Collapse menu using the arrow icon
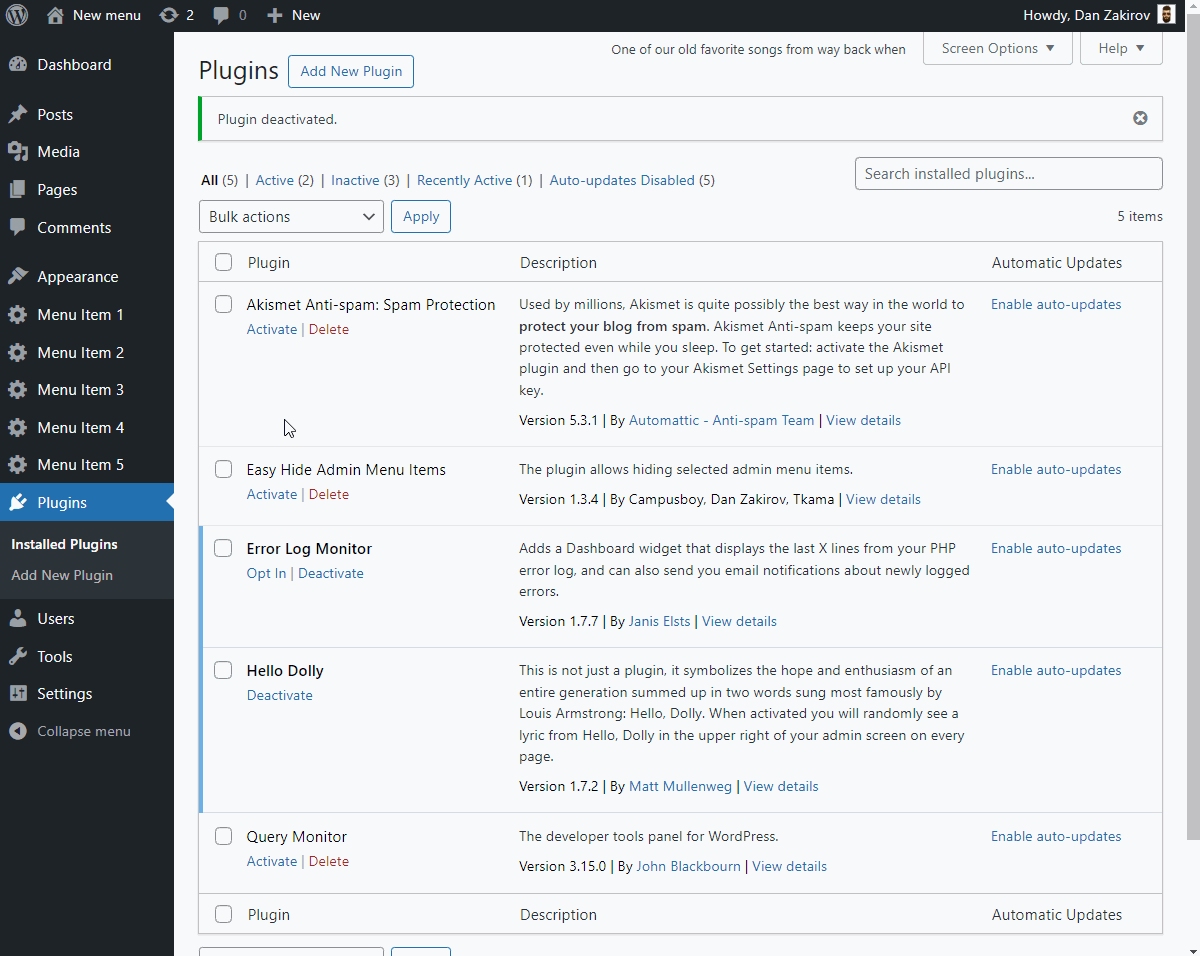This screenshot has height=956, width=1200. click(x=18, y=731)
